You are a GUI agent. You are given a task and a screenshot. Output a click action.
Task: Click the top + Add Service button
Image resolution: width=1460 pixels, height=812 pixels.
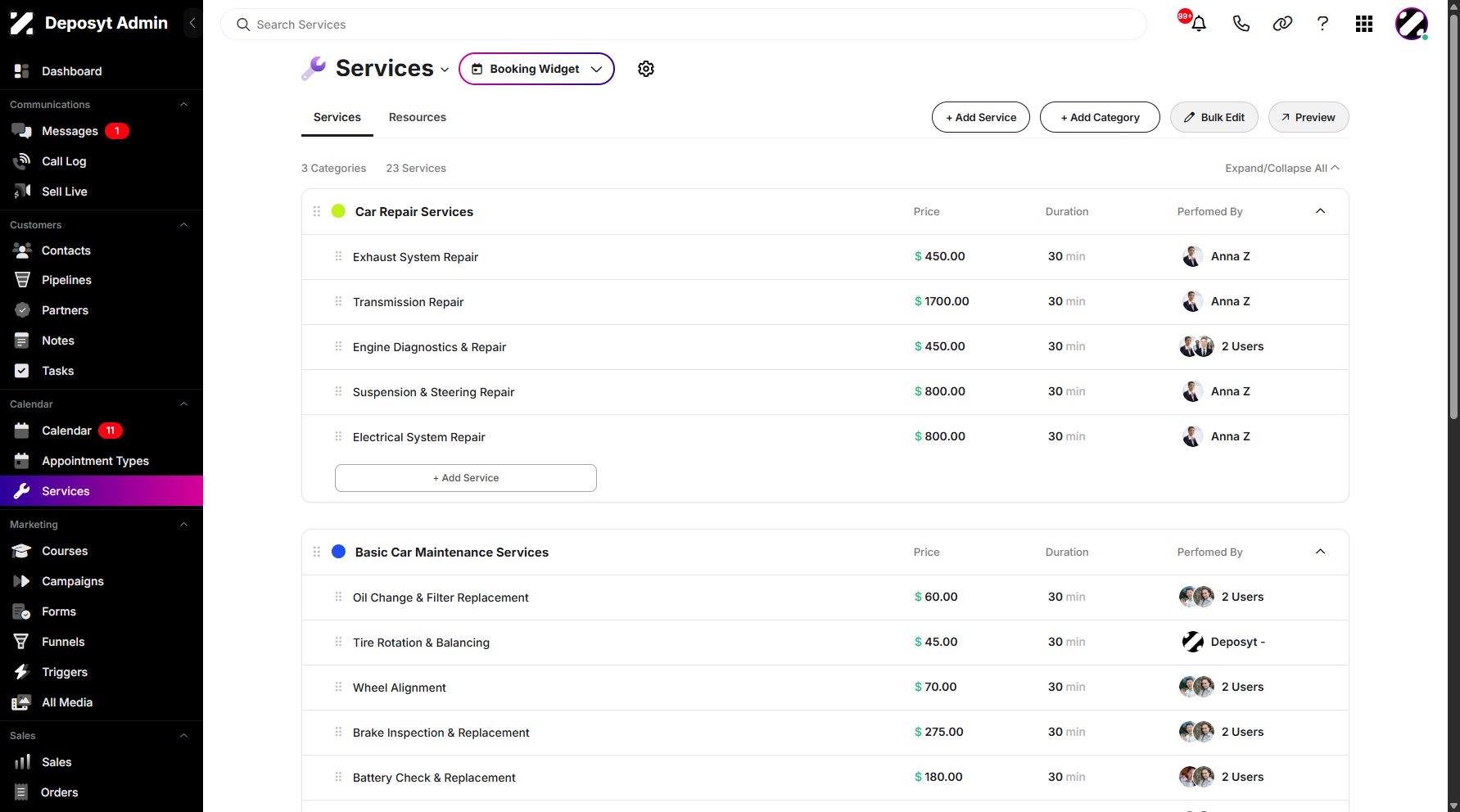pyautogui.click(x=981, y=117)
